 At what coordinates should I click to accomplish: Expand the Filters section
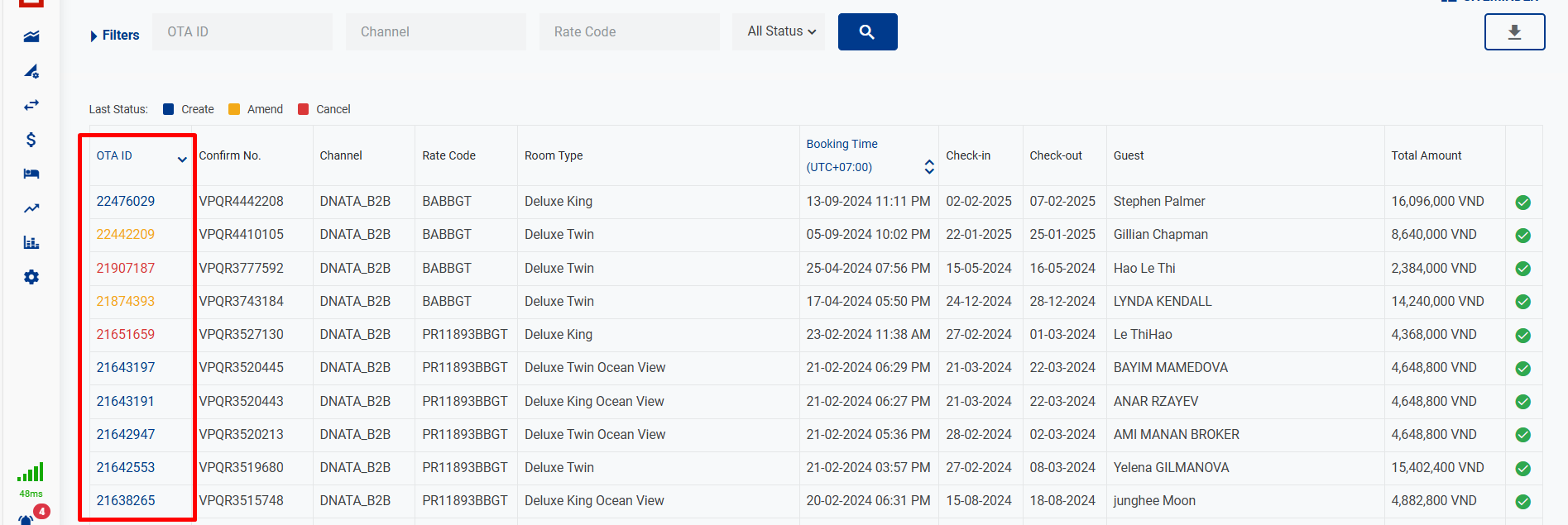point(114,36)
